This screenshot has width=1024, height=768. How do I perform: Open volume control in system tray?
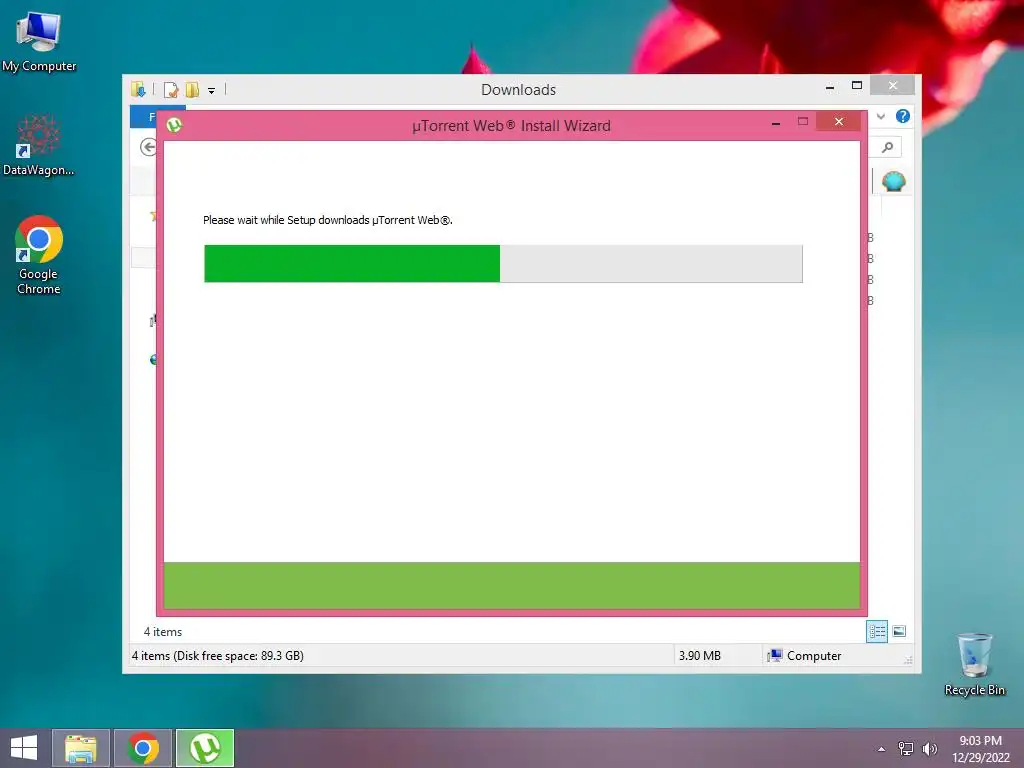tap(929, 749)
